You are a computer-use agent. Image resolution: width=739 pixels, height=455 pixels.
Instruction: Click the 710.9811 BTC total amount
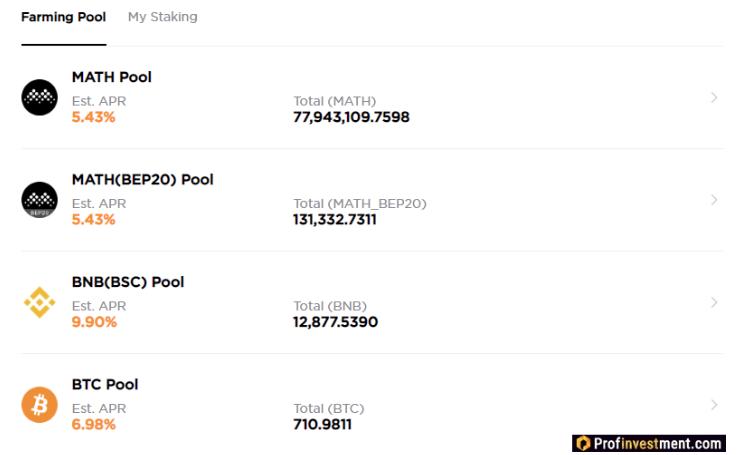[x=322, y=425]
